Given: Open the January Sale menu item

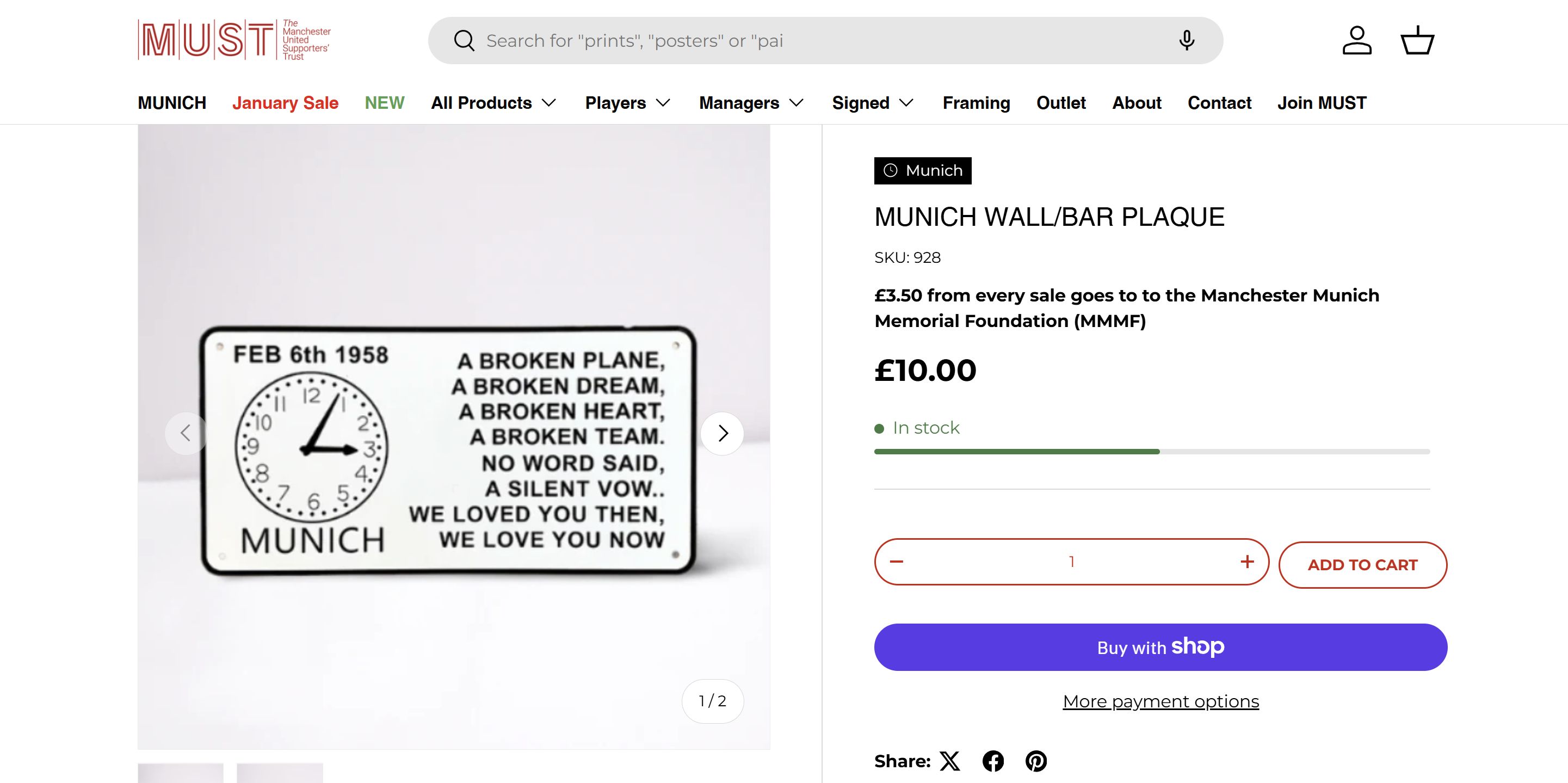Looking at the screenshot, I should point(285,103).
